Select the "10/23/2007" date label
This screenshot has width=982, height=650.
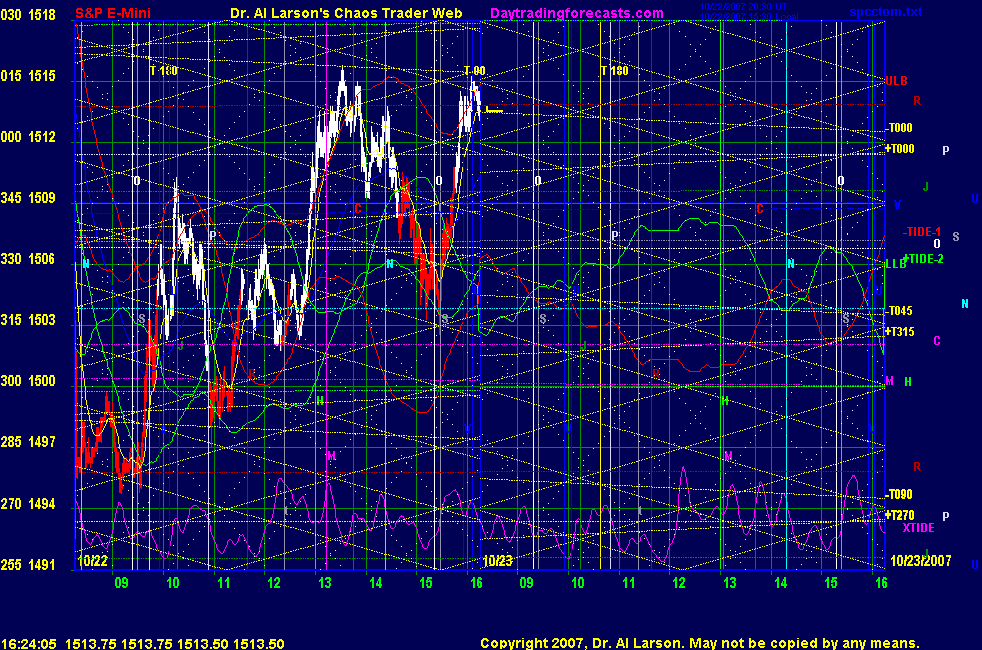(921, 560)
